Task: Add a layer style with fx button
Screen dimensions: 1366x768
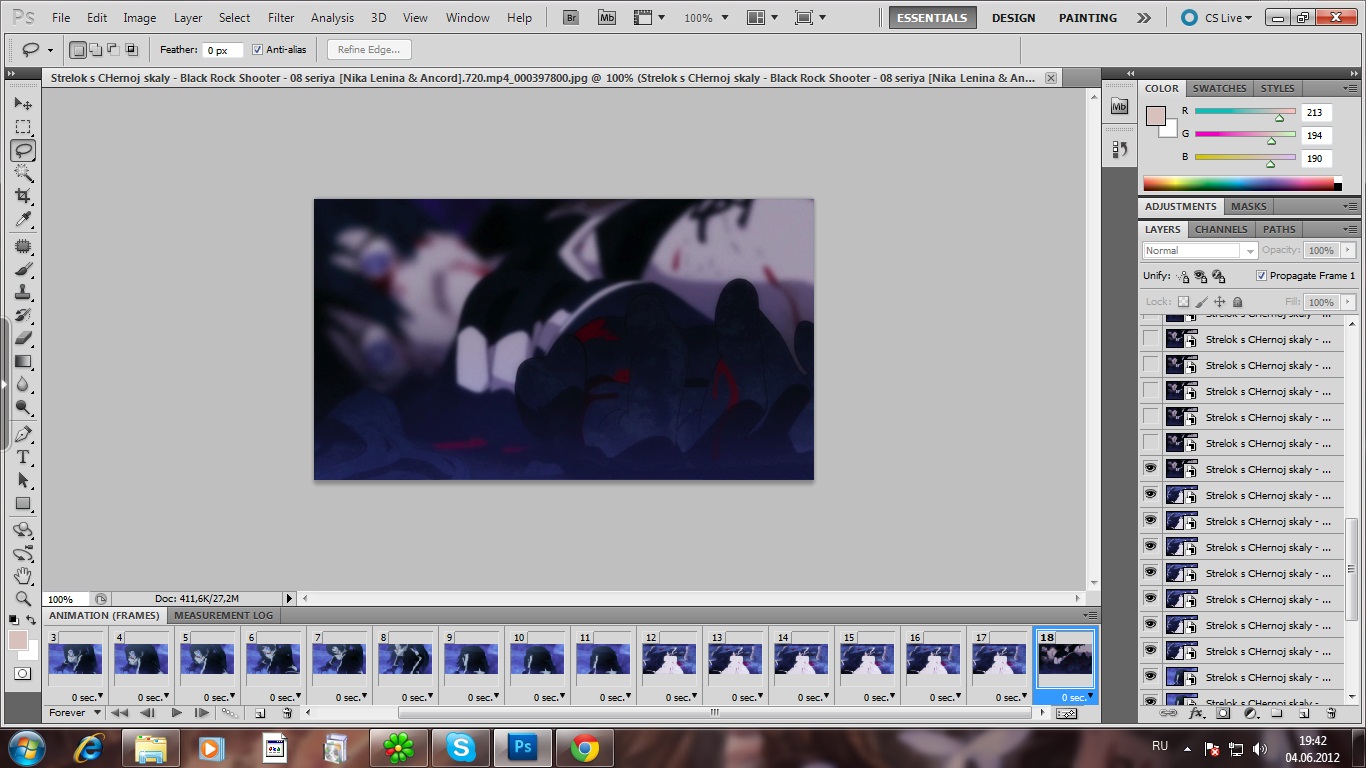Action: tap(1196, 713)
